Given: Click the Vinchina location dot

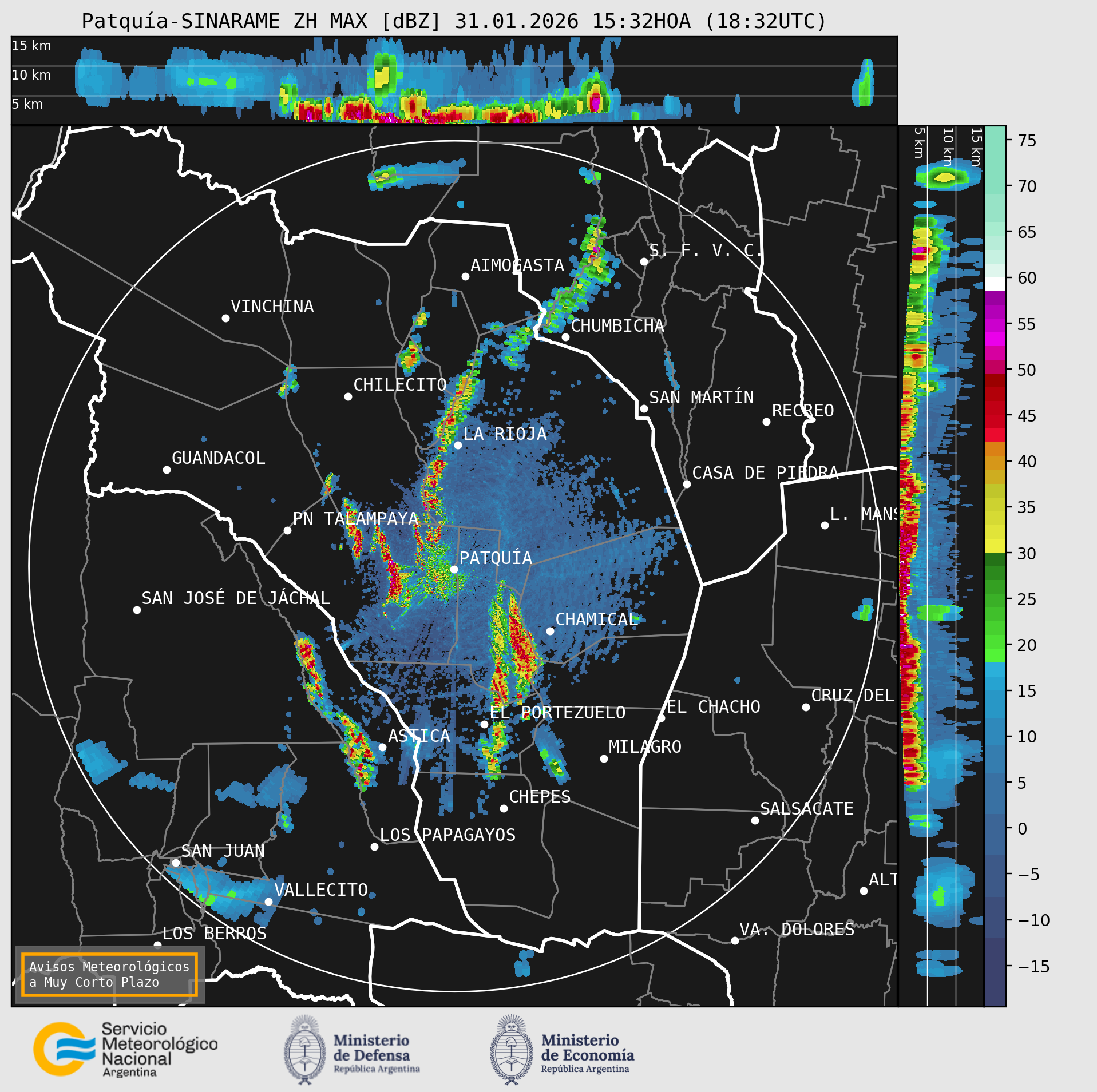Looking at the screenshot, I should click(x=225, y=318).
